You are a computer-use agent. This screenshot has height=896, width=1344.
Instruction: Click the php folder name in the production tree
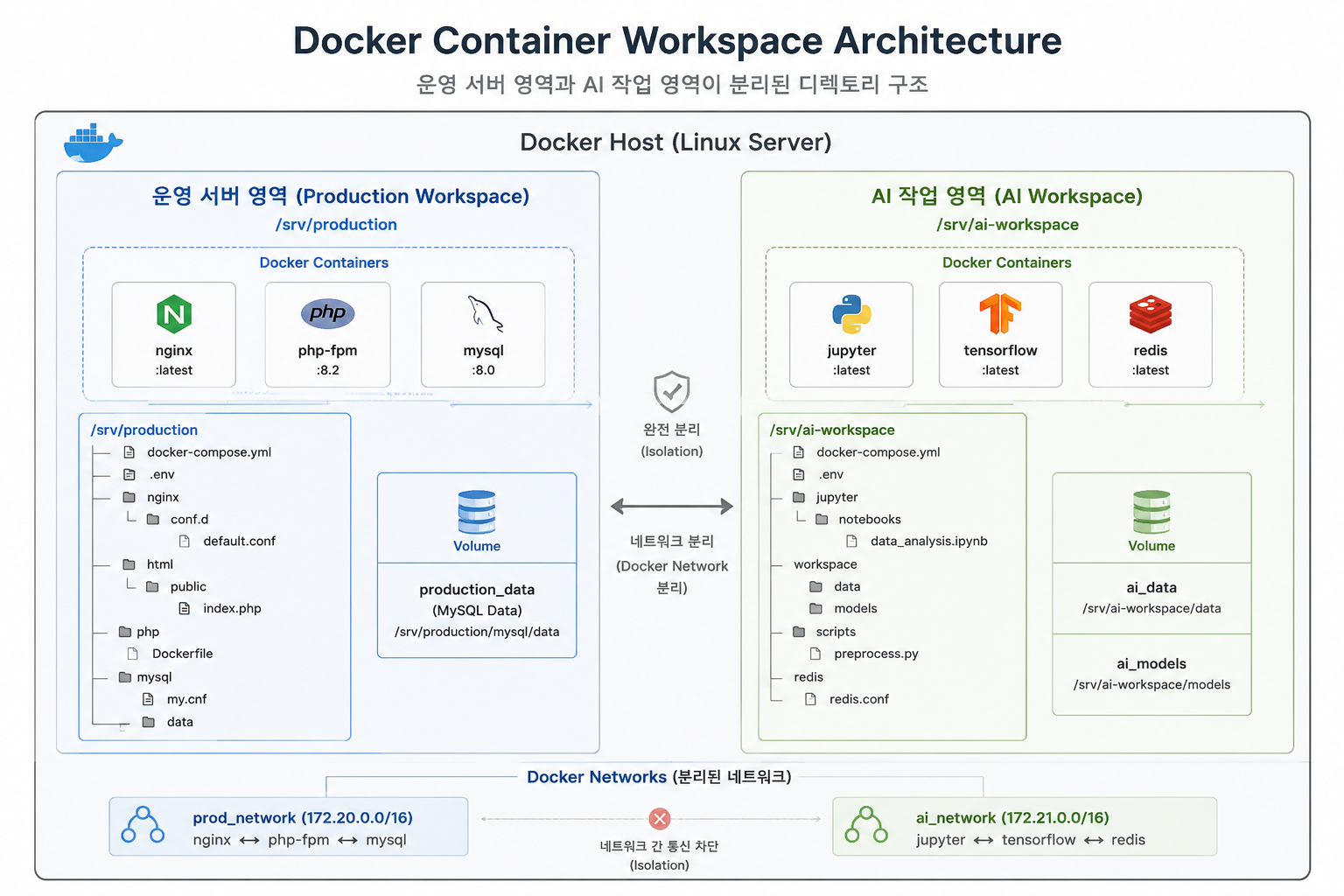pyautogui.click(x=148, y=632)
